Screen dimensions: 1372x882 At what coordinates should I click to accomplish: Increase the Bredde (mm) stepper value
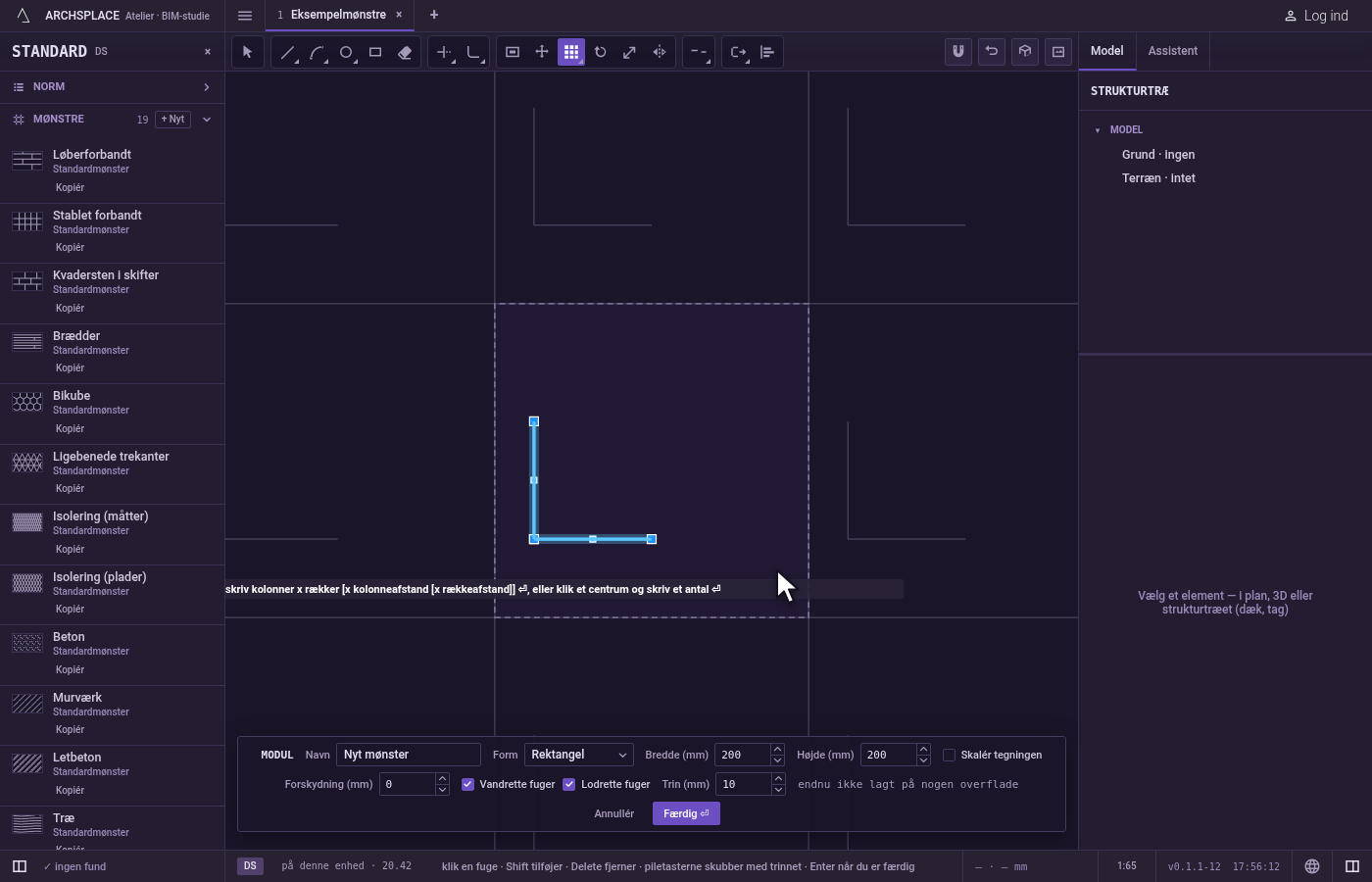[777, 750]
